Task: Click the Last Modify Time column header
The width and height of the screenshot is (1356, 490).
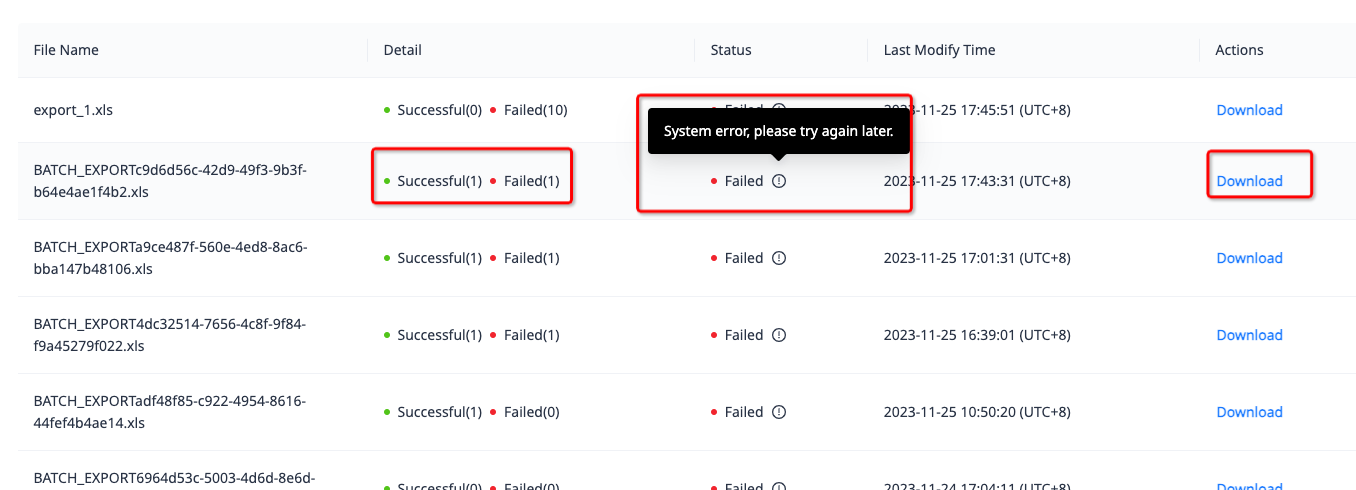Action: pyautogui.click(x=939, y=50)
